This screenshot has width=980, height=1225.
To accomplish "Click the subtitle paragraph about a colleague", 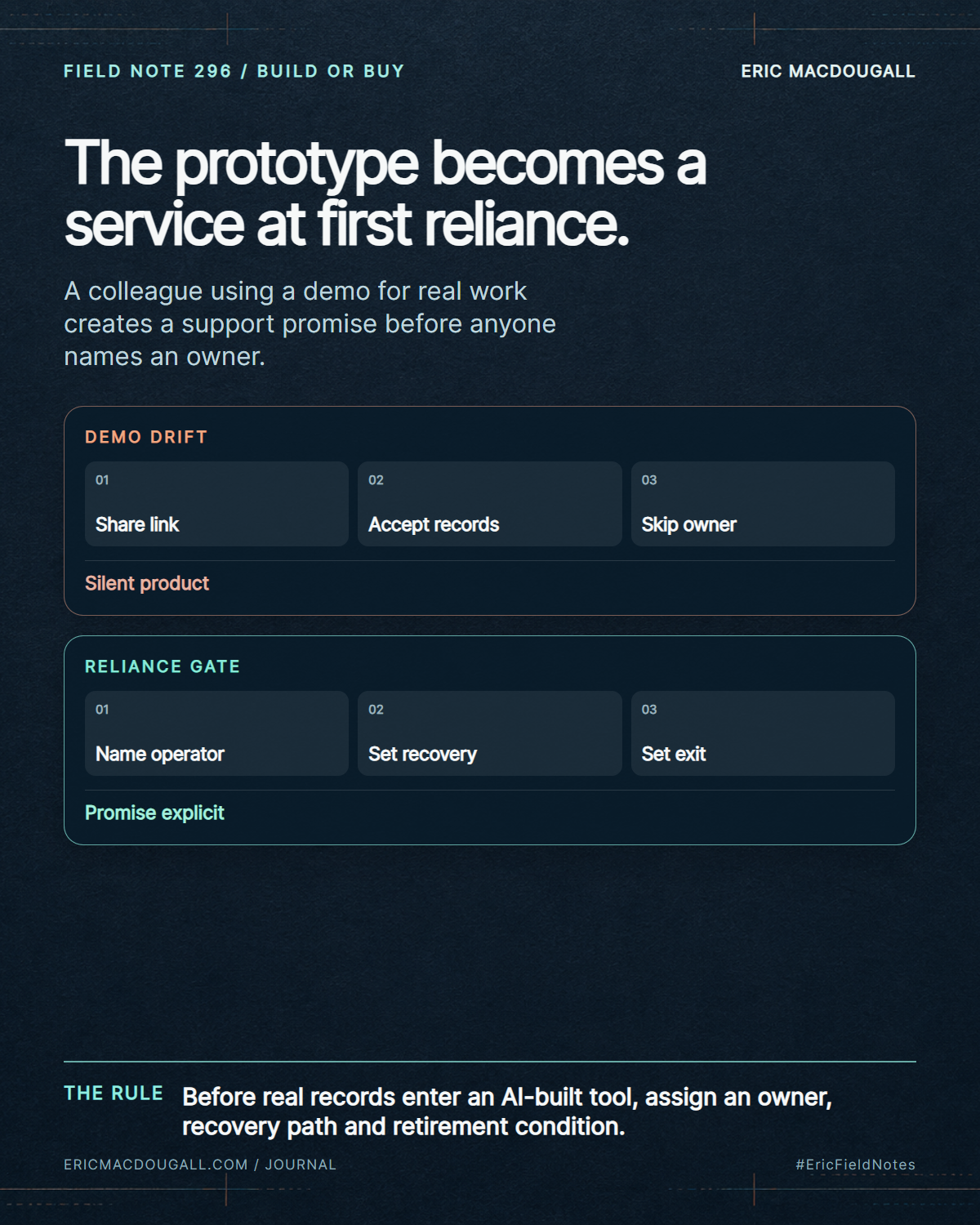I will (x=310, y=323).
